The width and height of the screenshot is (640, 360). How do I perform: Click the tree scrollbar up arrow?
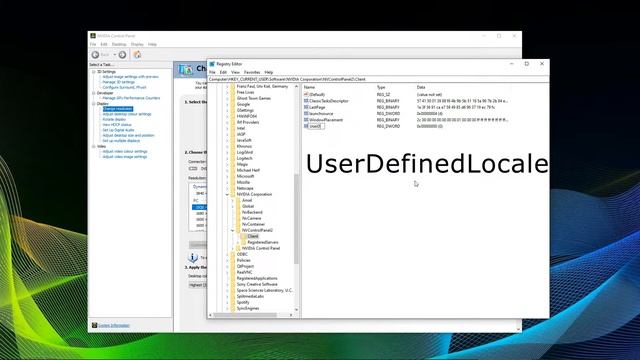tap(296, 87)
